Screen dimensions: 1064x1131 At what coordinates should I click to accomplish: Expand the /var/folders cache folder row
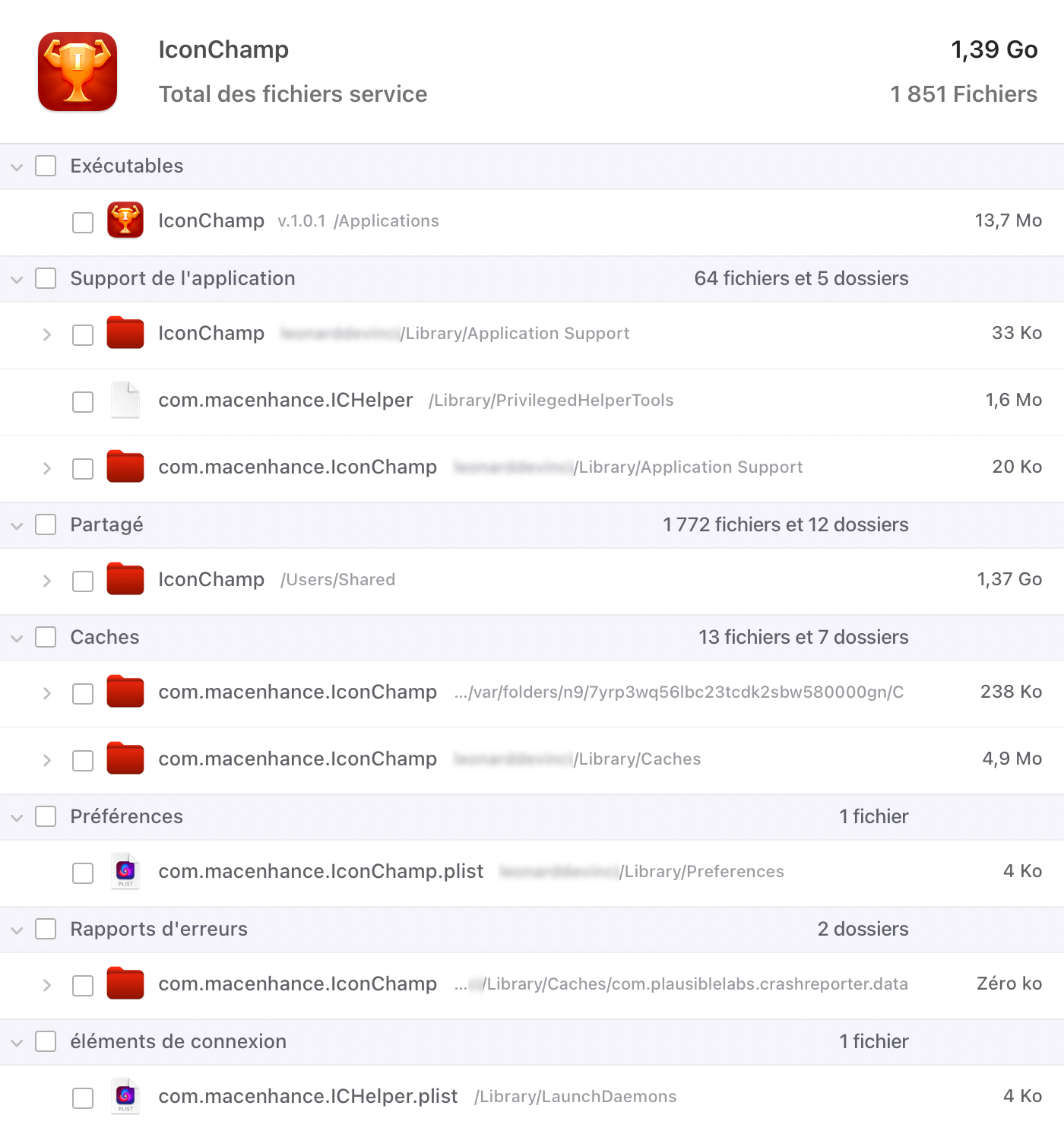point(47,693)
